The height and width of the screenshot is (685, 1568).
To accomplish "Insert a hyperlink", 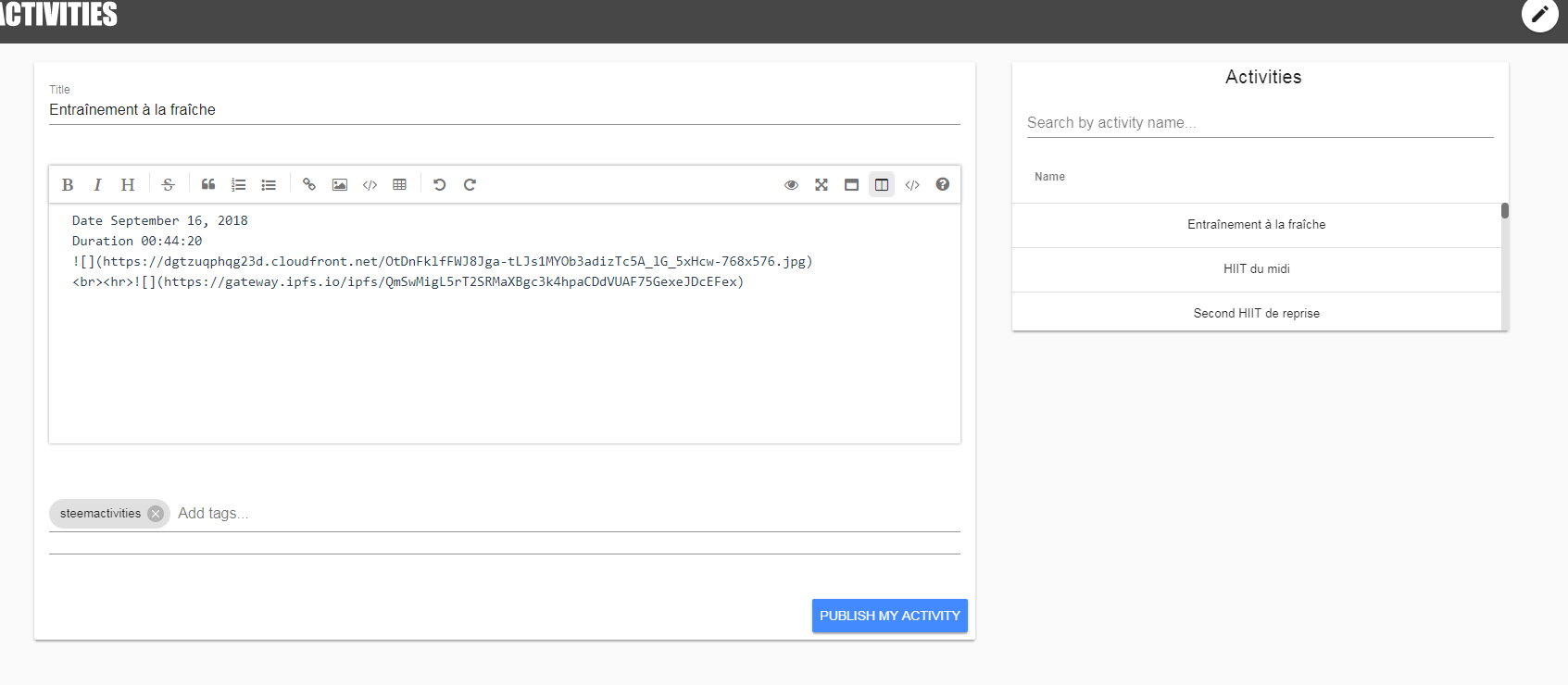I will (x=309, y=185).
